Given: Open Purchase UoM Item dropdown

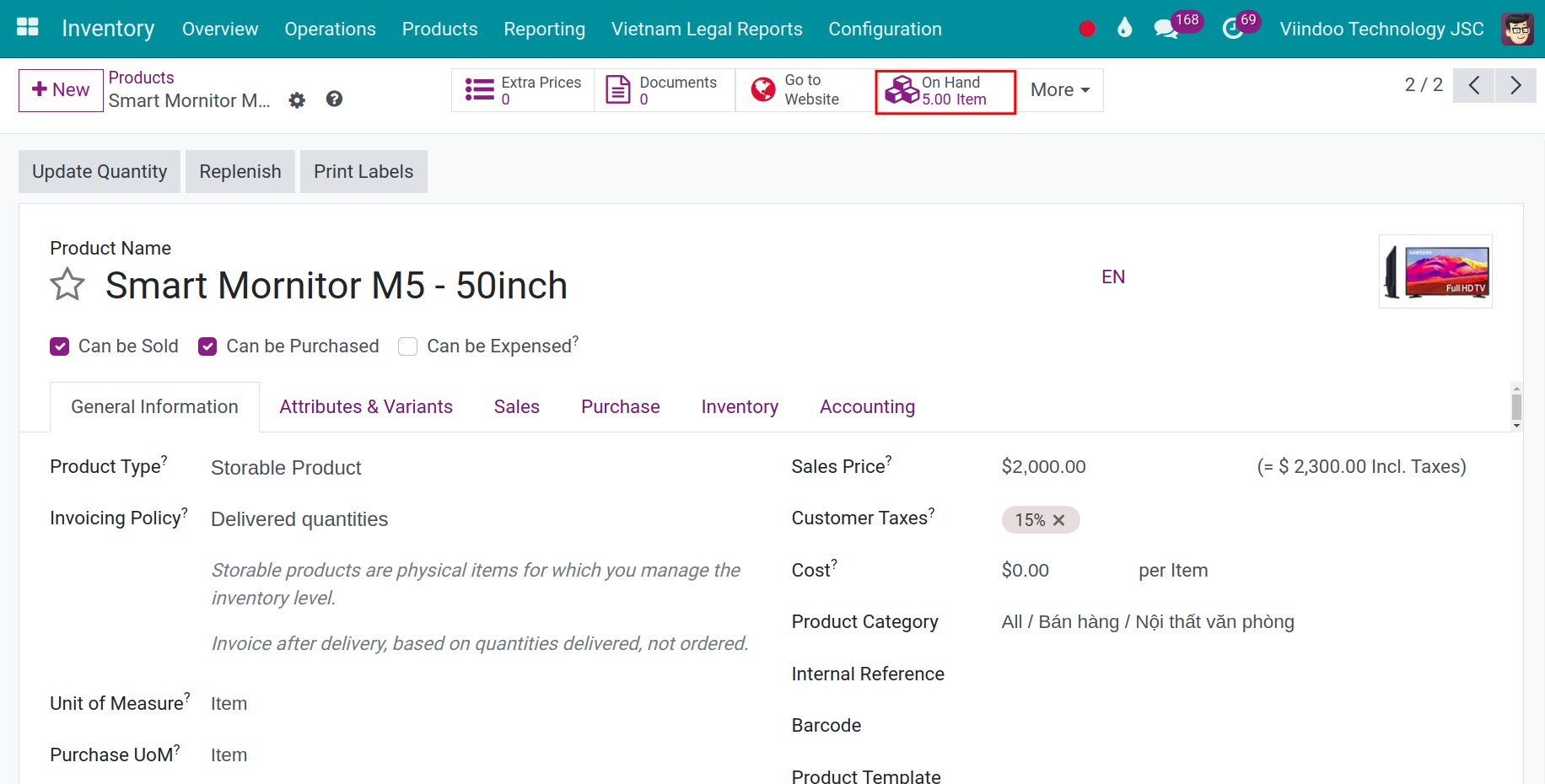Looking at the screenshot, I should (x=229, y=755).
